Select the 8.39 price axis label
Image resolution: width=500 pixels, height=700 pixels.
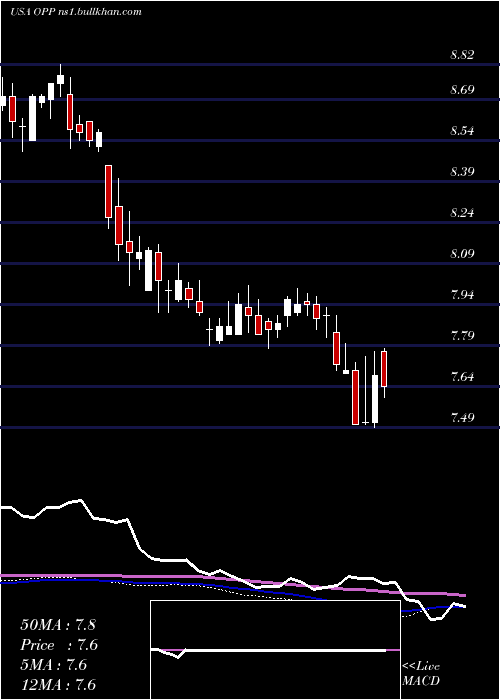click(462, 172)
